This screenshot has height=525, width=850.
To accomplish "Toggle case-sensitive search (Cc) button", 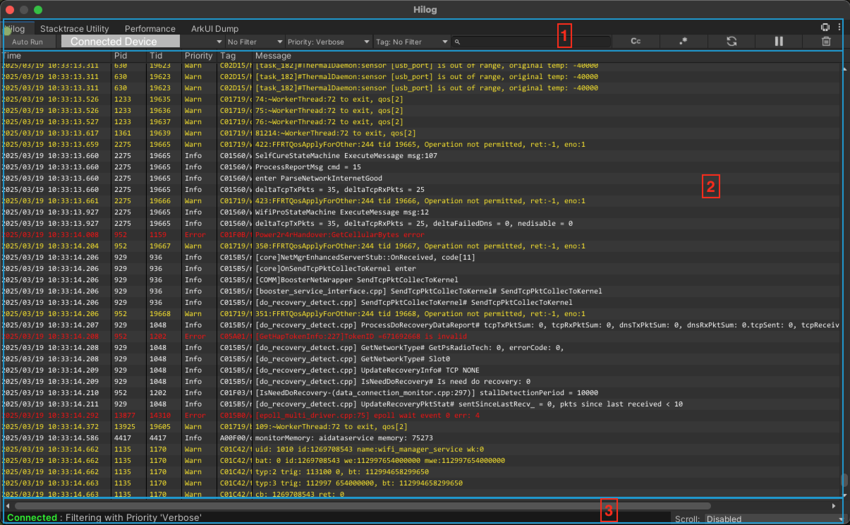I will [635, 42].
